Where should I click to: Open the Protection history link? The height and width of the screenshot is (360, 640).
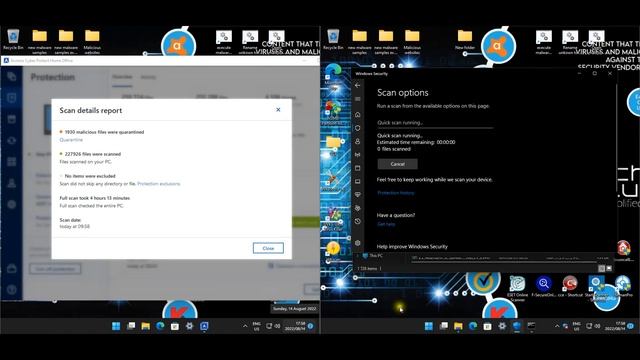click(396, 193)
